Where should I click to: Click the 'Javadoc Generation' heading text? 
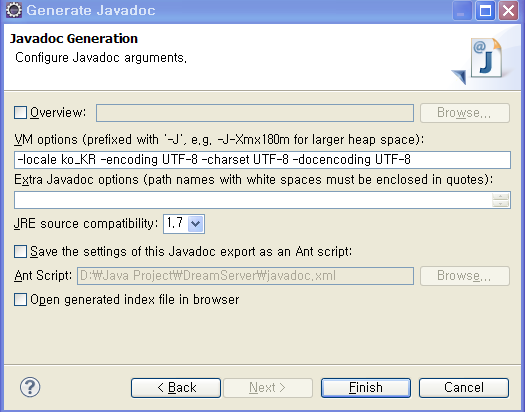74,38
